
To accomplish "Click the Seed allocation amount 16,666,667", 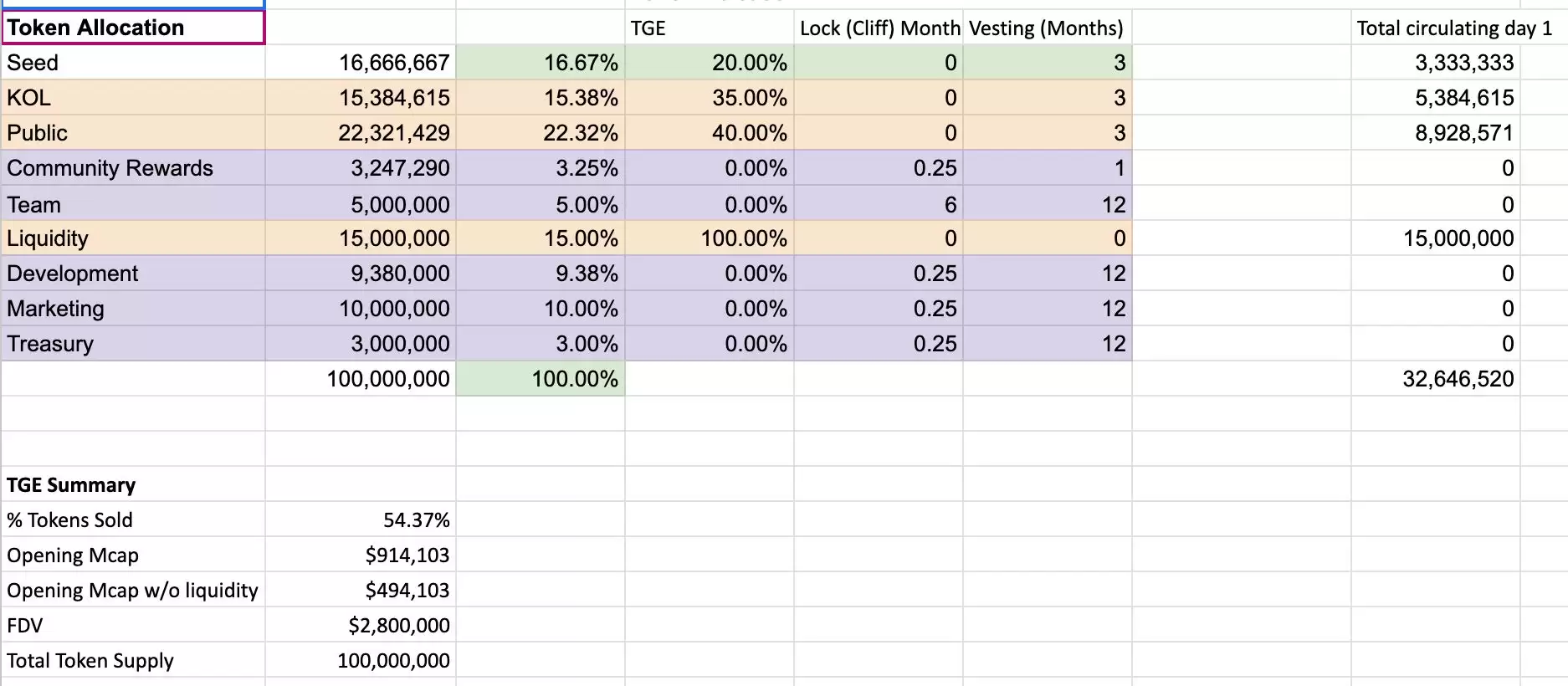I will tap(361, 63).
